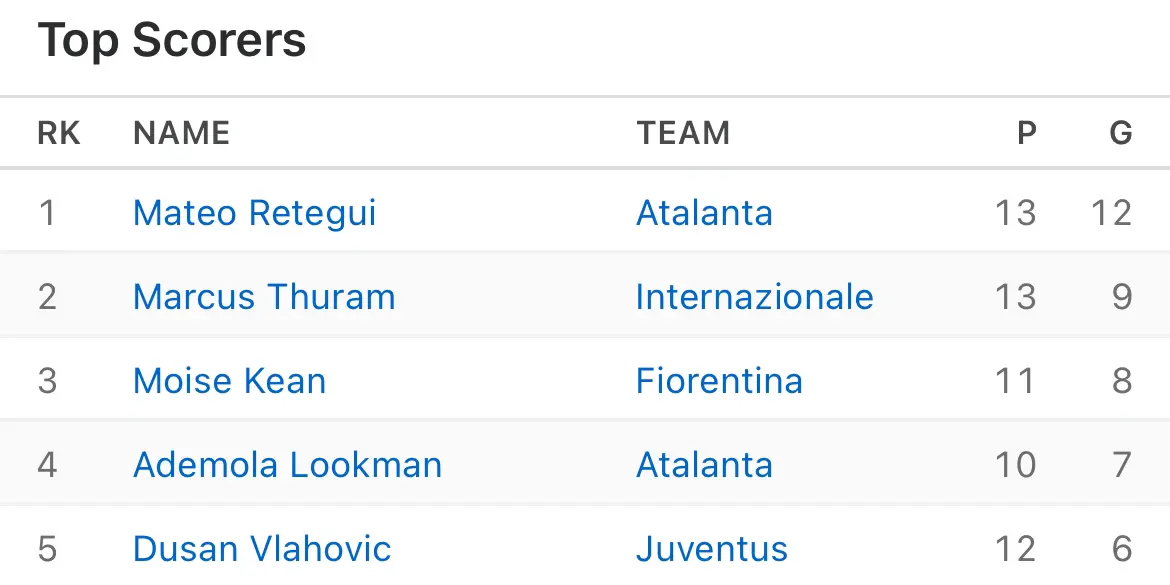
Task: Click the RK column header
Action: pos(59,134)
